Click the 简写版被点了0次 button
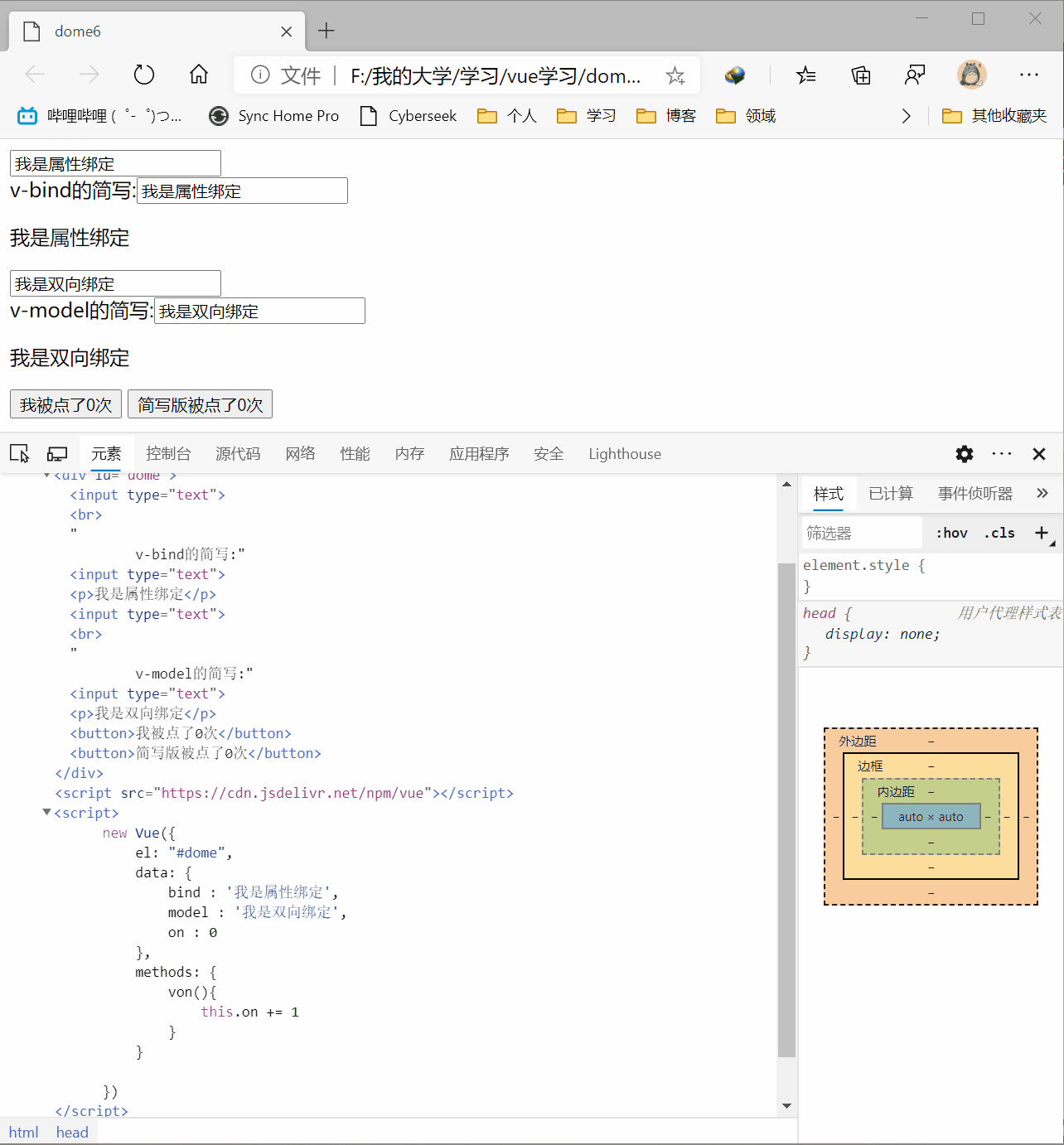The width and height of the screenshot is (1064, 1145). coord(200,405)
